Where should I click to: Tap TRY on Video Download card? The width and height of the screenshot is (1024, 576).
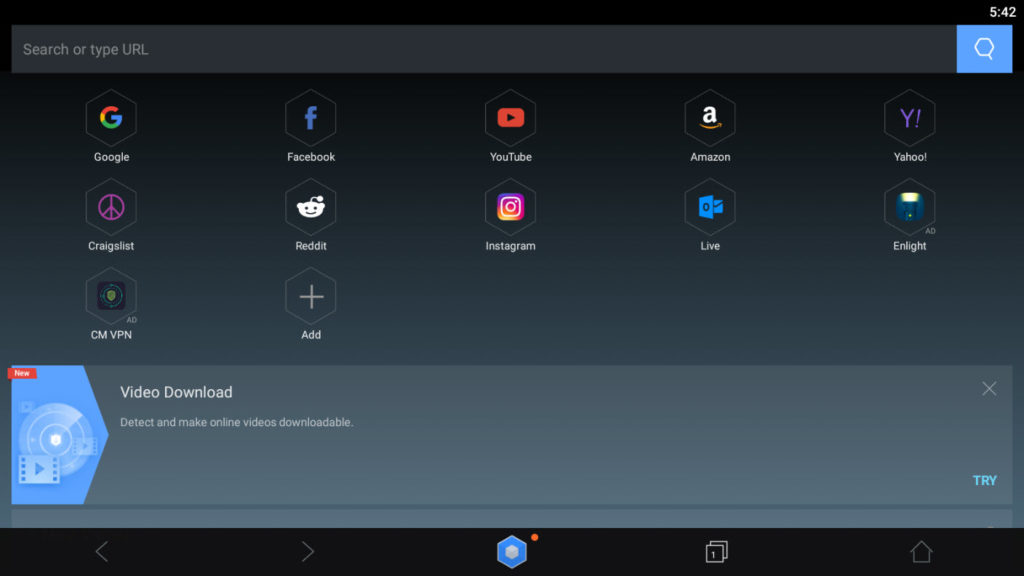point(984,481)
